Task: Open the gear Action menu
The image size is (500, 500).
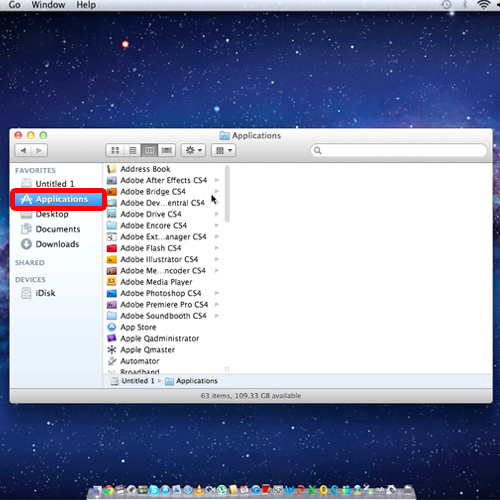Action: coord(193,150)
